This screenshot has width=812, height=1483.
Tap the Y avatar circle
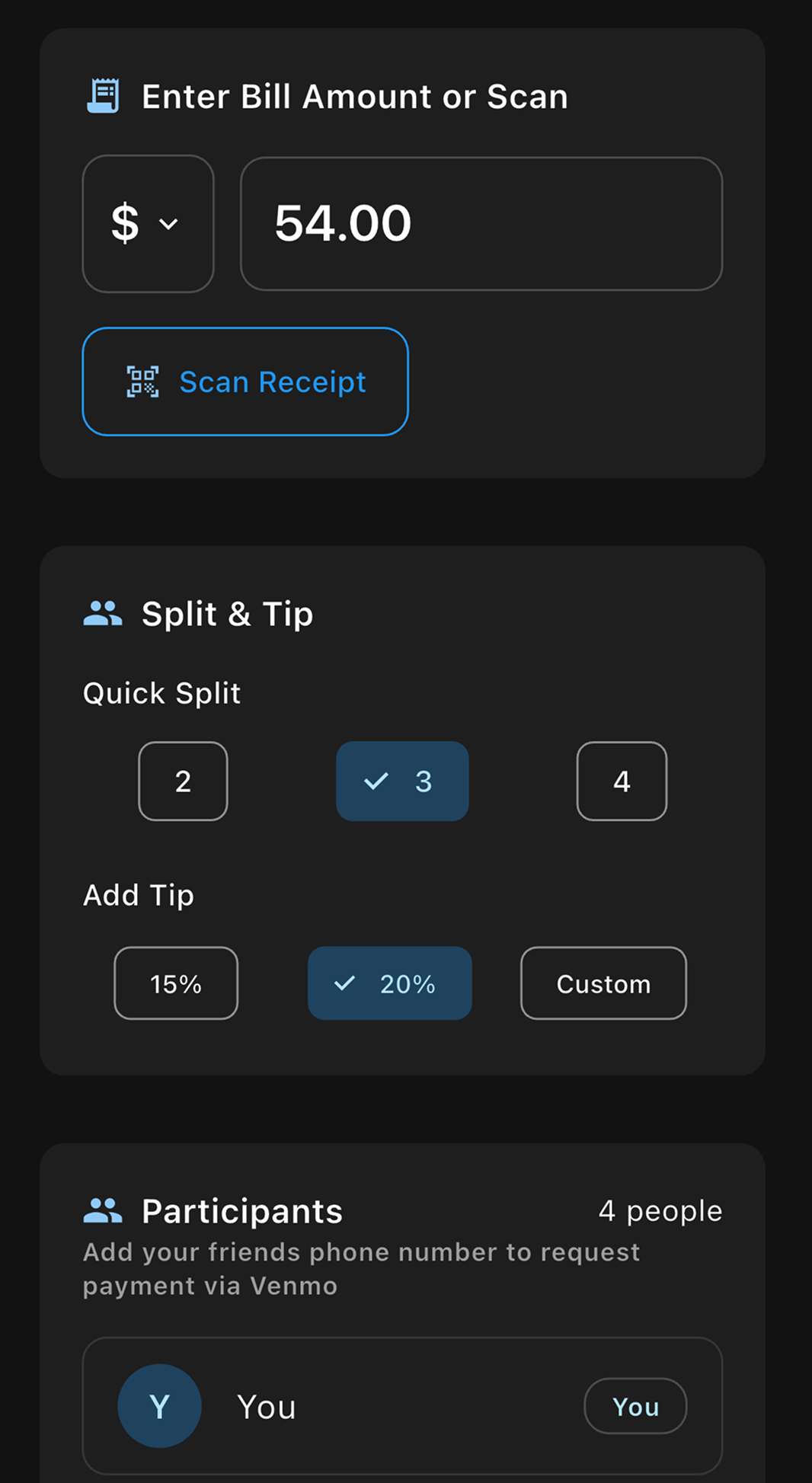[x=159, y=1406]
